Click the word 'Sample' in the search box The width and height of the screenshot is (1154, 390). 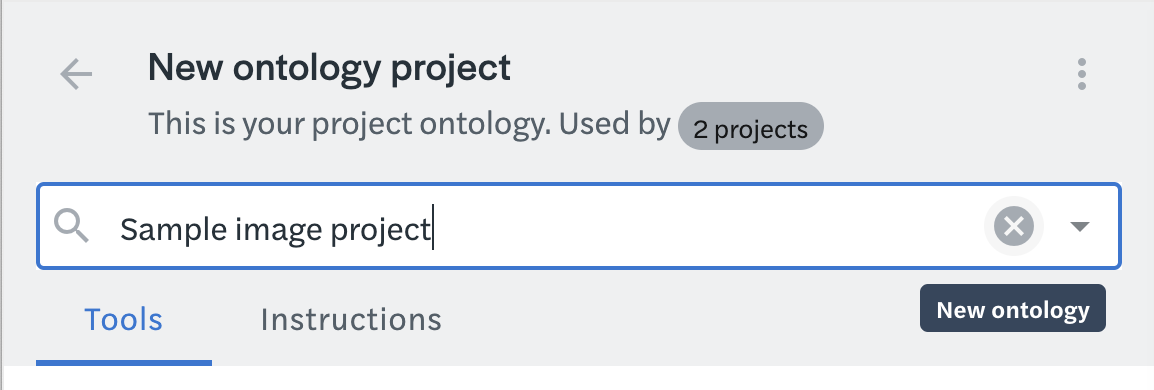click(x=173, y=230)
